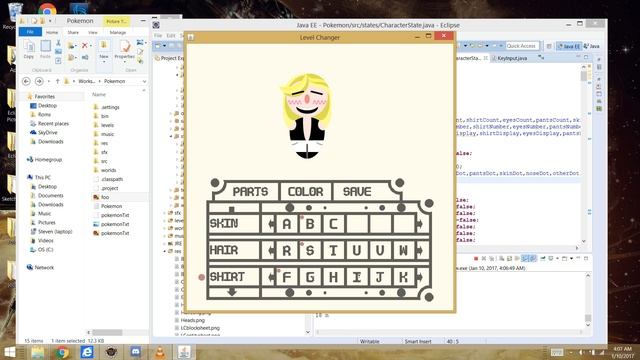Select skin option B
The height and width of the screenshot is (360, 640).
tap(310, 224)
